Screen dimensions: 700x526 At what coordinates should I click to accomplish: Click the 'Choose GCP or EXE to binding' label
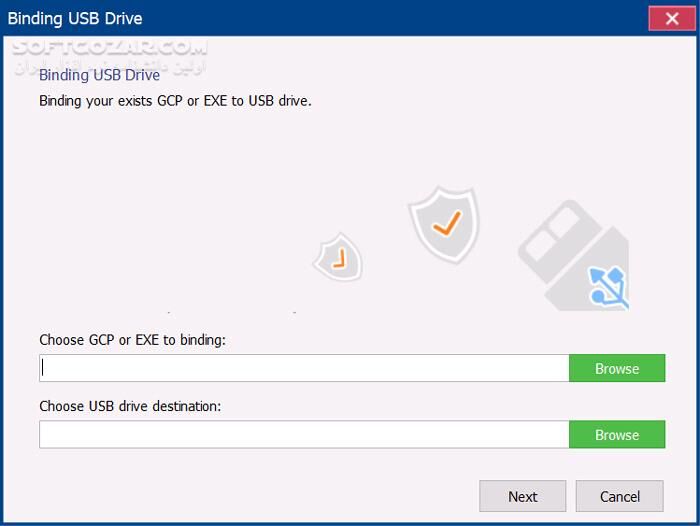pos(132,340)
